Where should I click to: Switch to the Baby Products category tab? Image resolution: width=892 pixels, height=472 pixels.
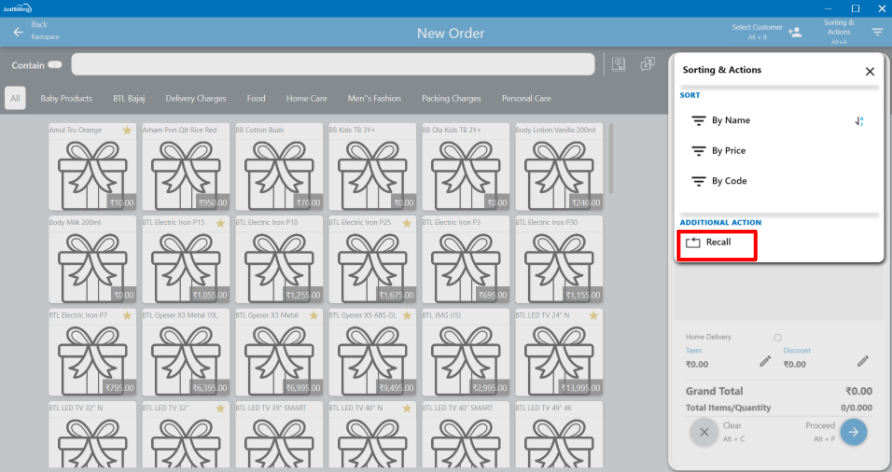(x=66, y=99)
